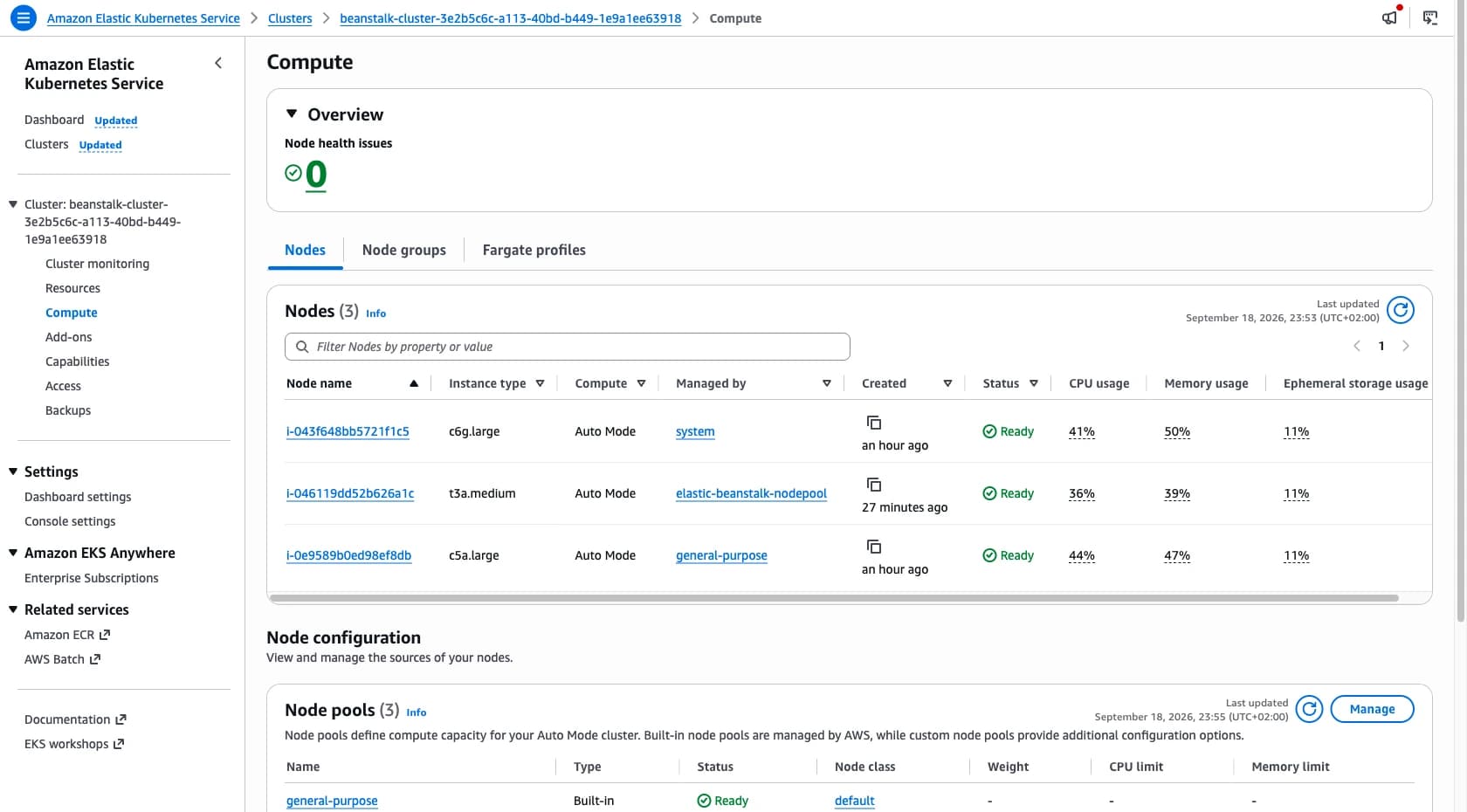Open Created column filter
Viewport: 1467px width, 812px height.
tap(947, 383)
